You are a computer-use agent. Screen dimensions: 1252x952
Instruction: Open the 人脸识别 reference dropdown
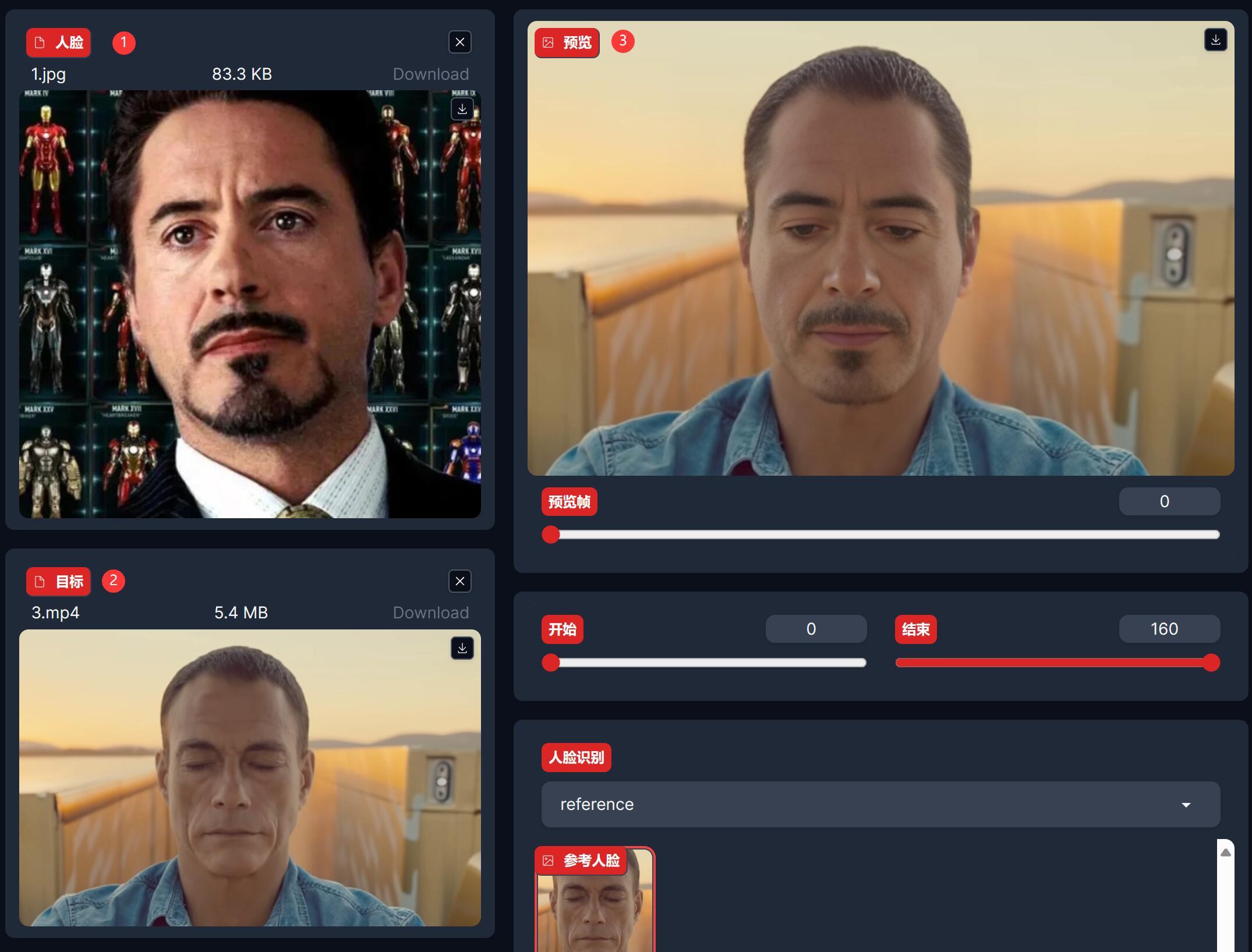[880, 804]
